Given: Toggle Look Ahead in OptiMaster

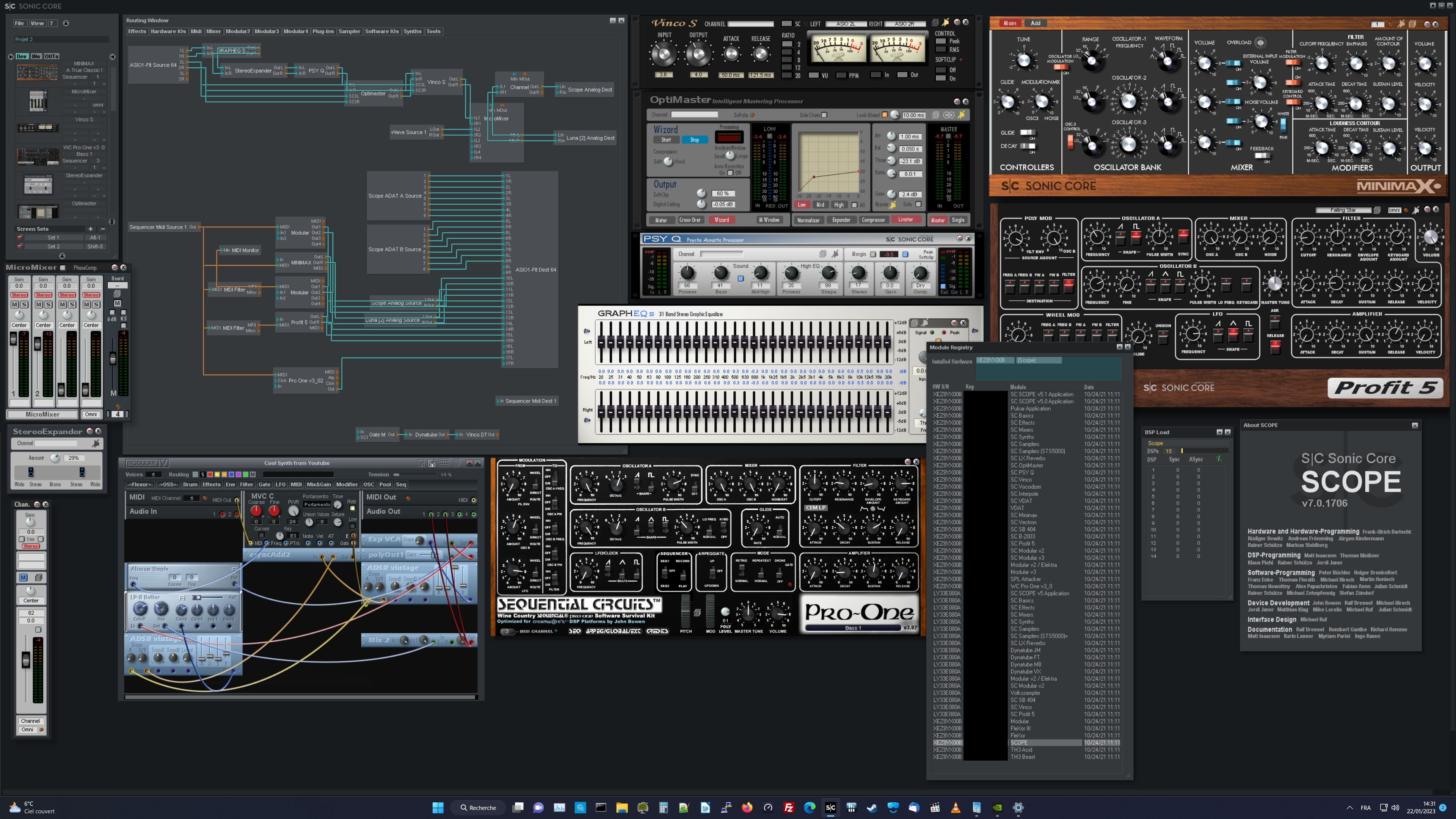Looking at the screenshot, I should tap(885, 115).
